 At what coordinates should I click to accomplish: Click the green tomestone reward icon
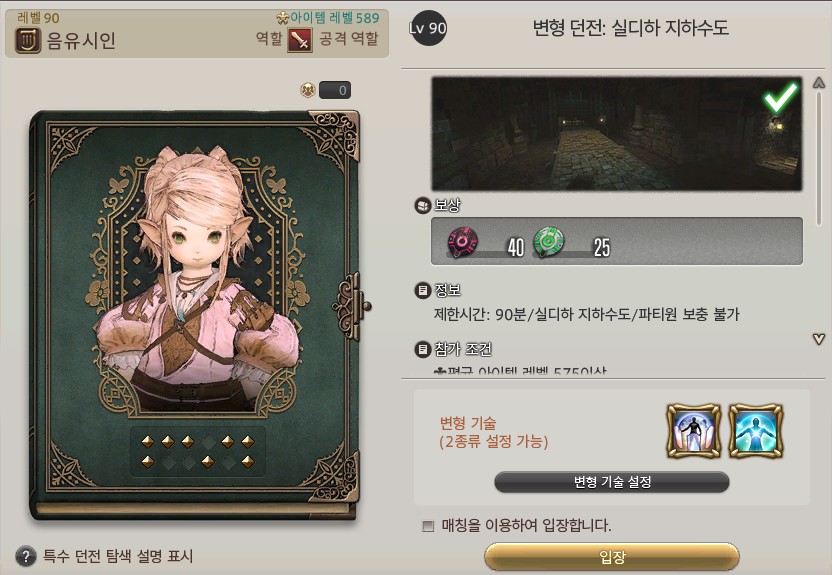549,242
